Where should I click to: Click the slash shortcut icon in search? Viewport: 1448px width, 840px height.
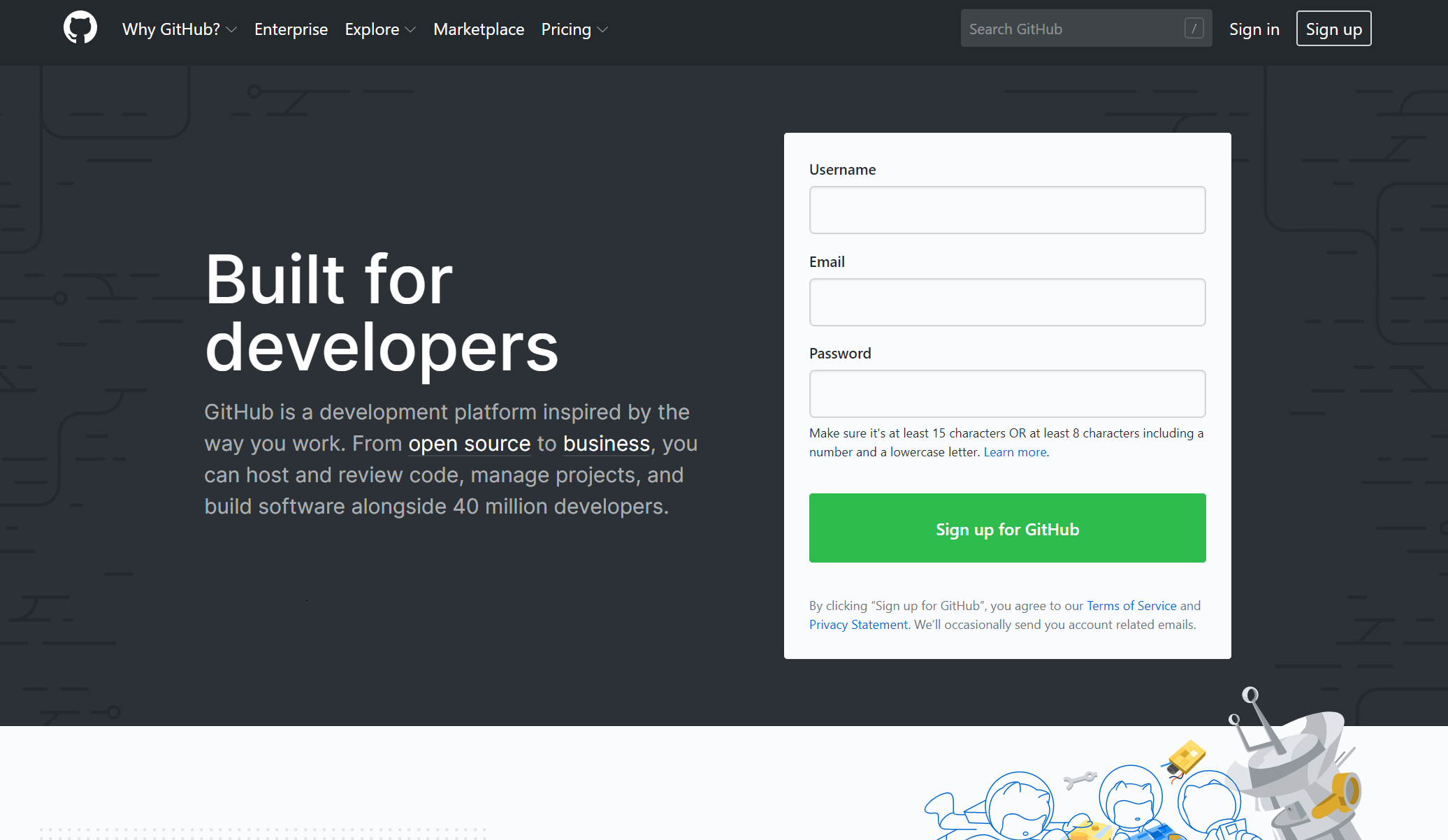(x=1194, y=29)
